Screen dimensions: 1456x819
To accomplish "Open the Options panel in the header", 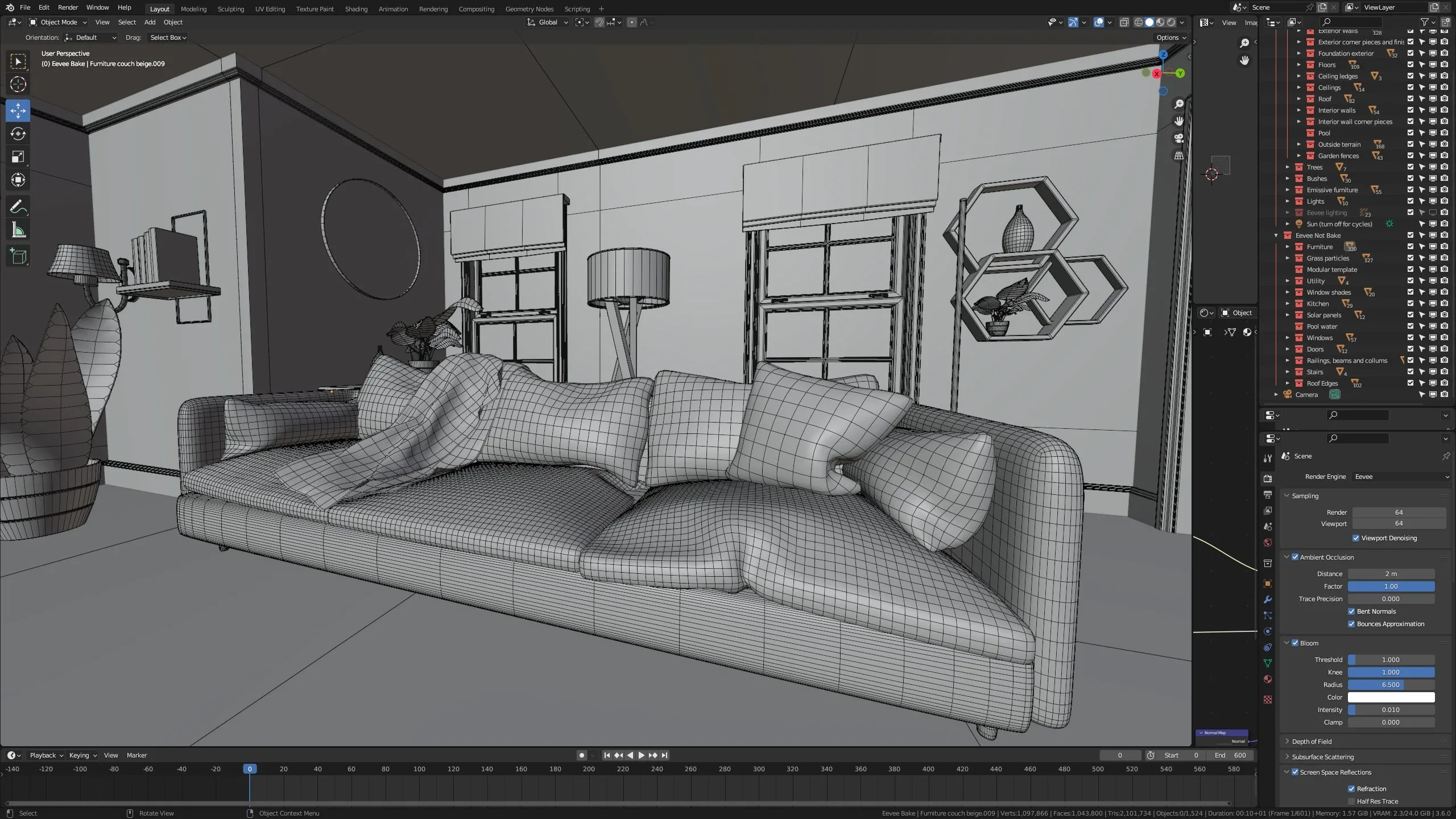I will tap(1170, 37).
